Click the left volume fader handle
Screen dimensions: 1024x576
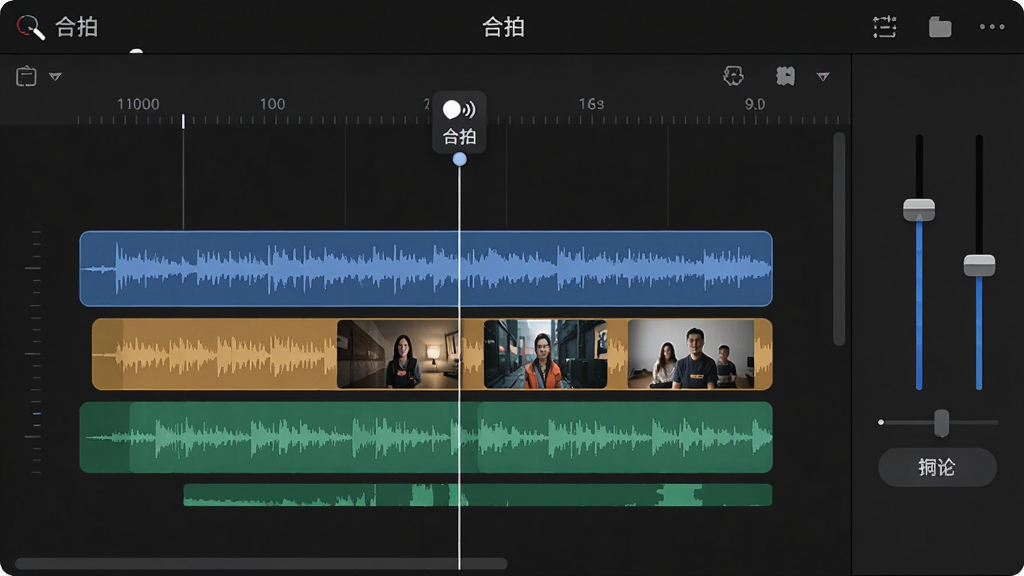[x=919, y=210]
